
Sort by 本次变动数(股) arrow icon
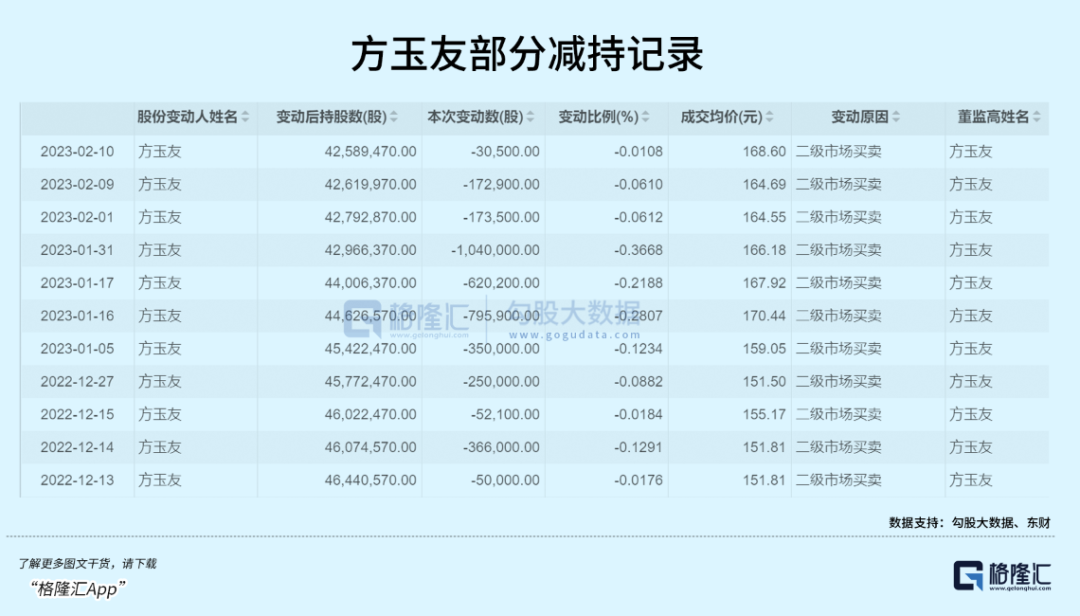[530, 117]
